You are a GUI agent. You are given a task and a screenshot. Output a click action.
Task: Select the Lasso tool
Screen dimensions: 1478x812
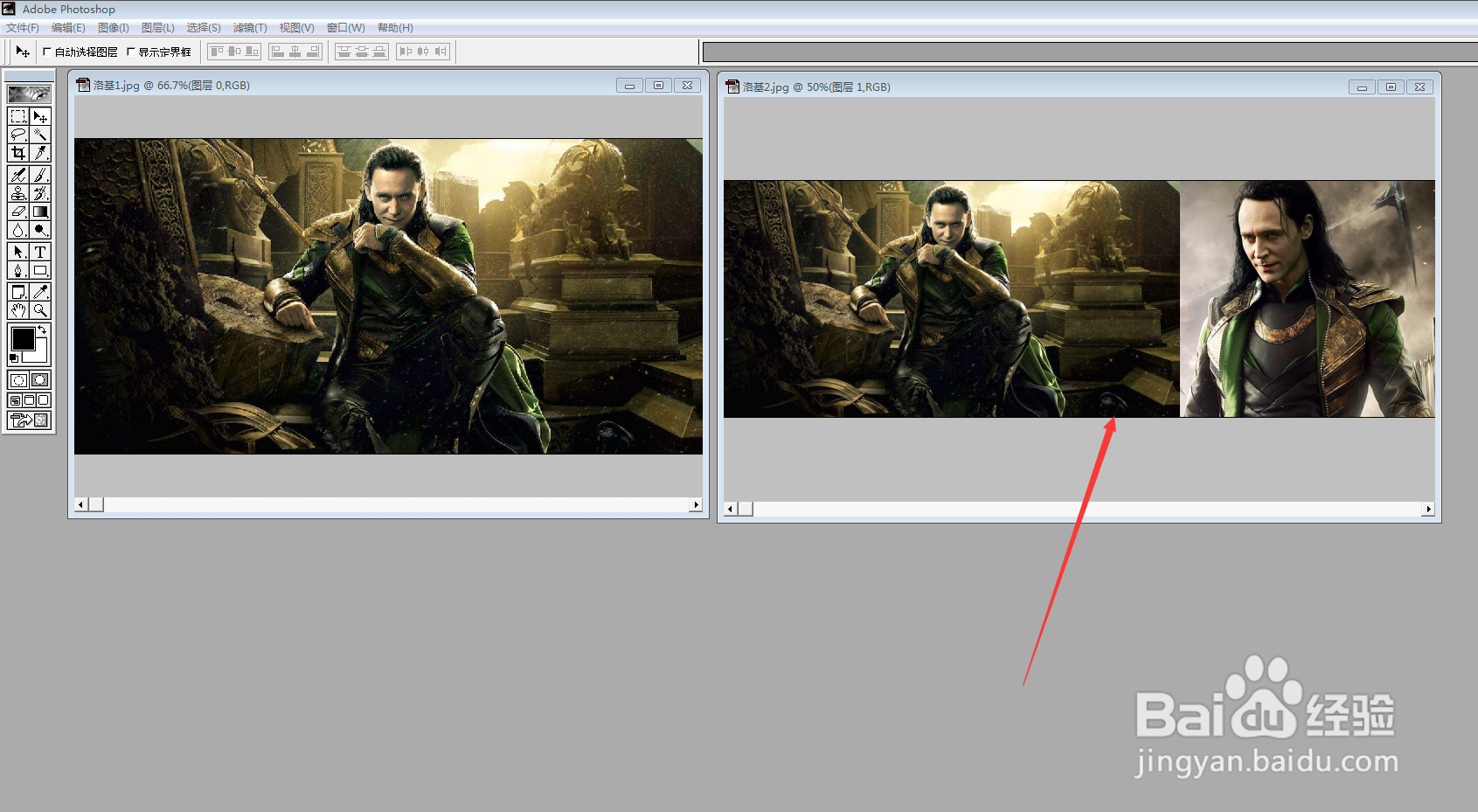18,135
